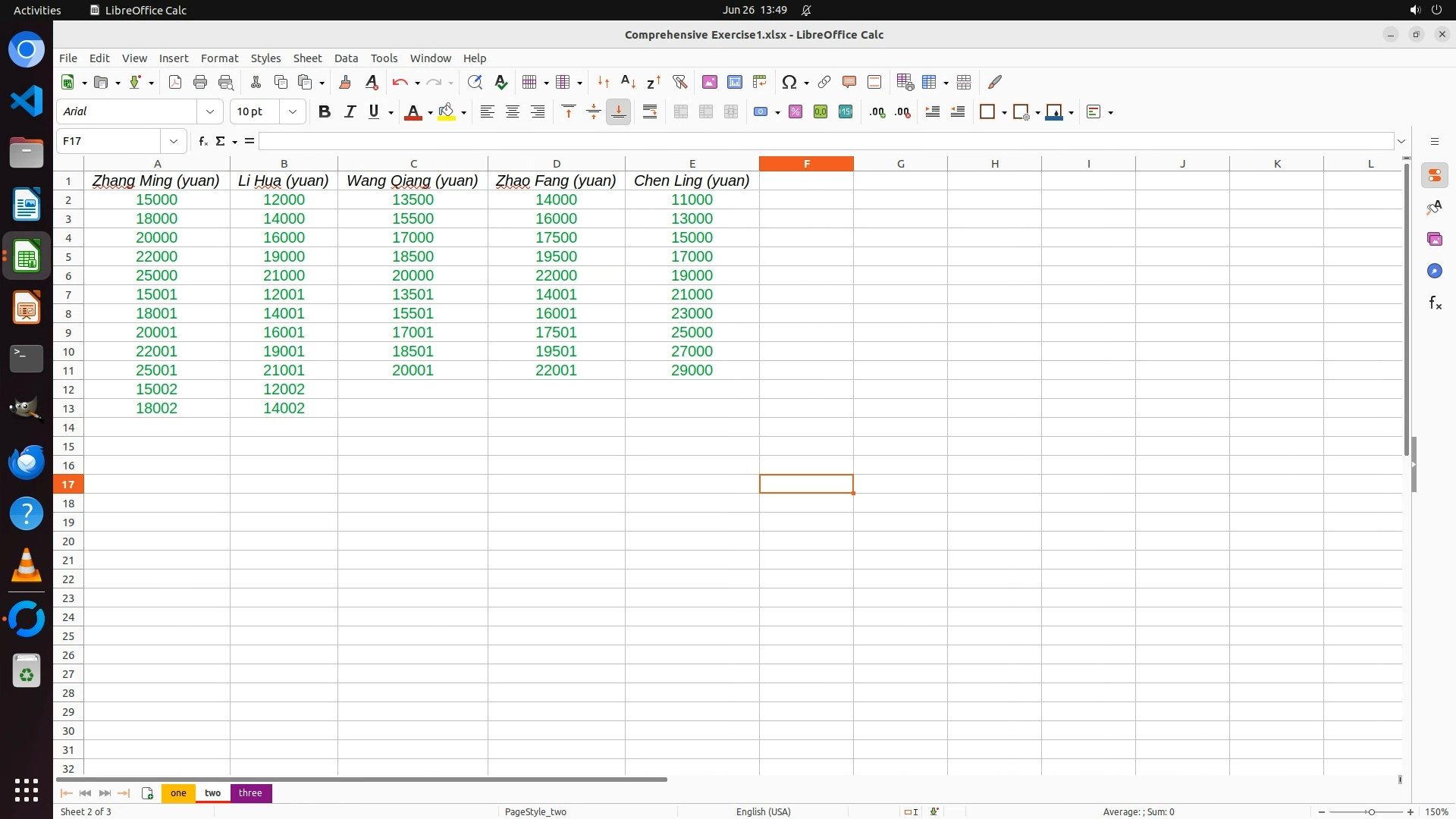Expand the formula bar chevron
1456x819 pixels.
click(1401, 141)
